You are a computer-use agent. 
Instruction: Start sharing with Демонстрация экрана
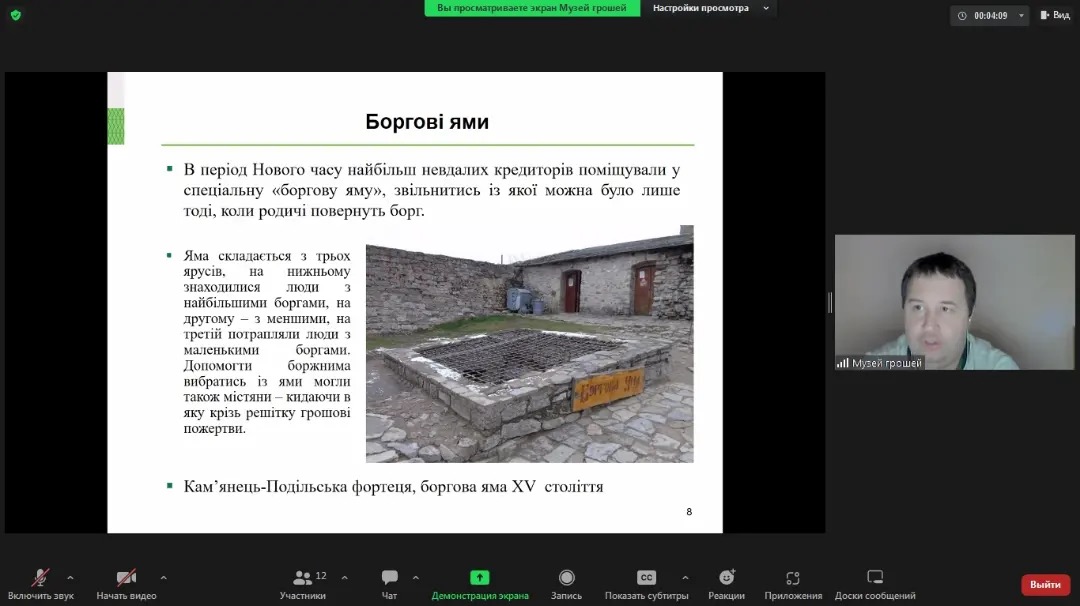coord(480,583)
